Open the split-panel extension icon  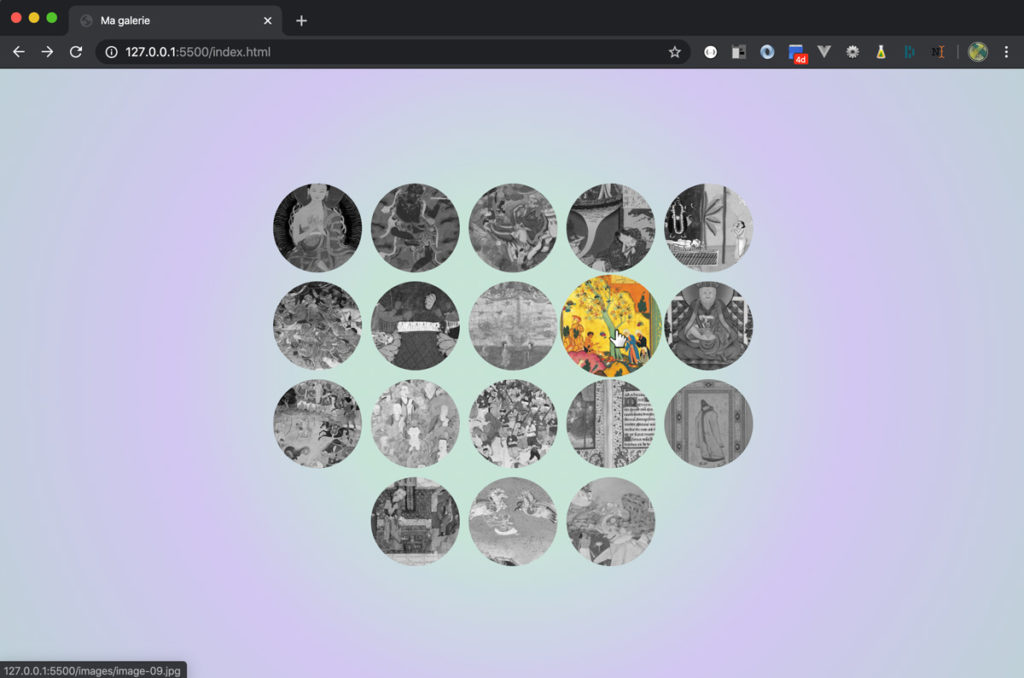(739, 52)
